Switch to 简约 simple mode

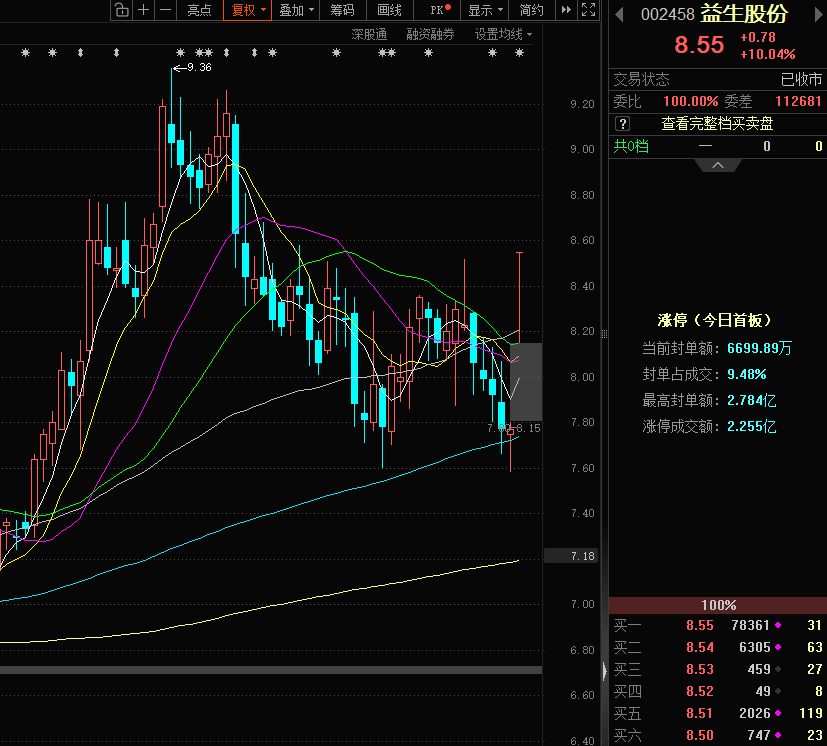tap(532, 10)
